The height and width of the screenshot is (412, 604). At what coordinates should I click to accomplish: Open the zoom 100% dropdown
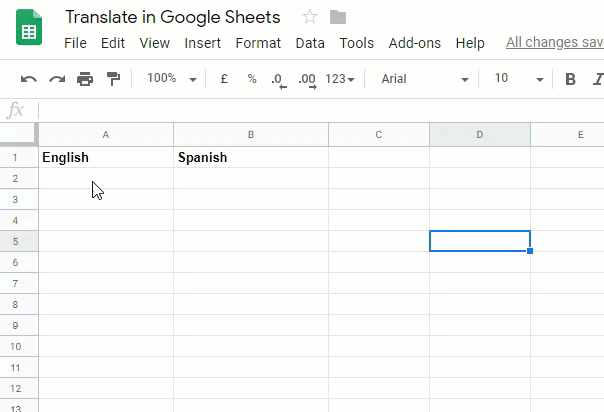point(172,79)
